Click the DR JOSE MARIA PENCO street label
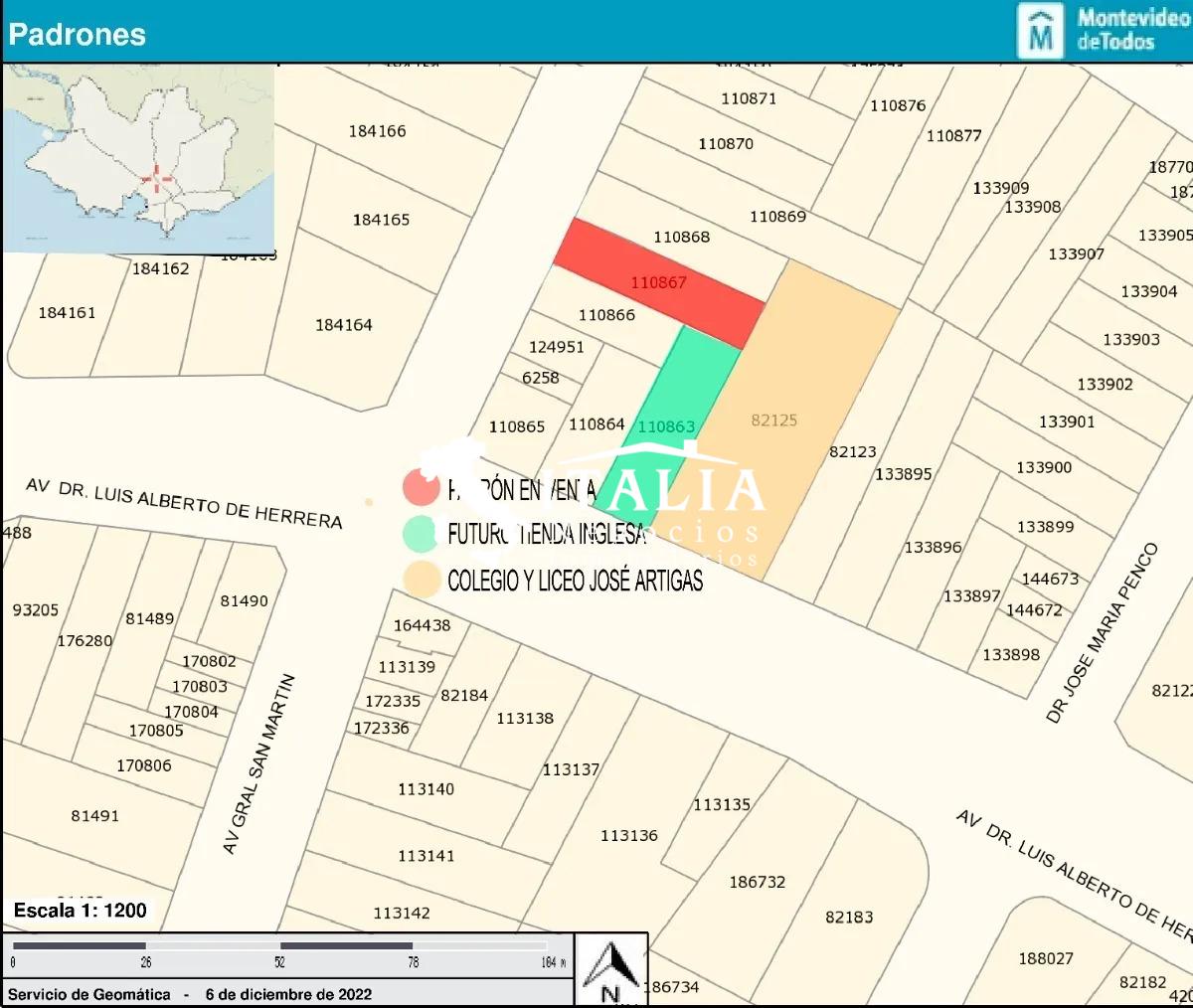The height and width of the screenshot is (1008, 1193). (x=1103, y=632)
